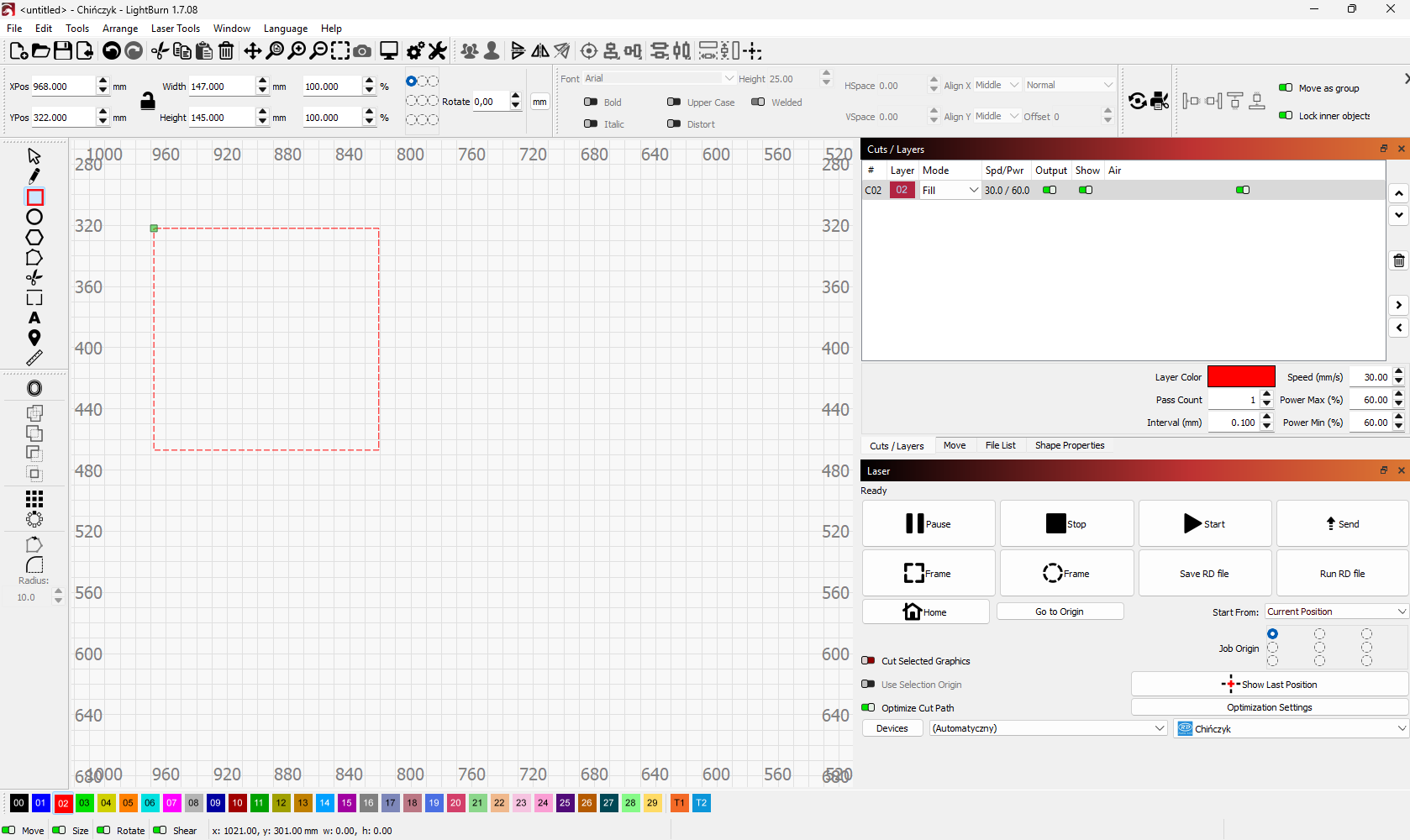Viewport: 1410px width, 840px height.
Task: Select the Create Text tool
Action: point(34,318)
